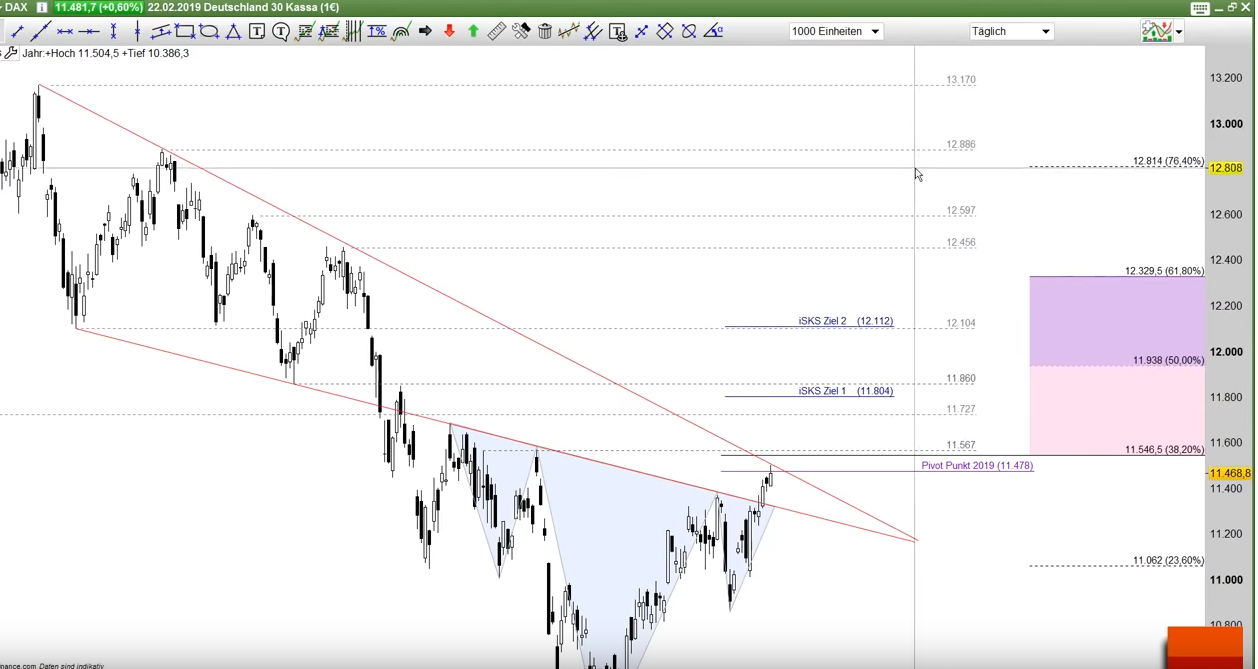Screen dimensions: 1258x669
Task: Open the percent retracement tool
Action: (377, 31)
